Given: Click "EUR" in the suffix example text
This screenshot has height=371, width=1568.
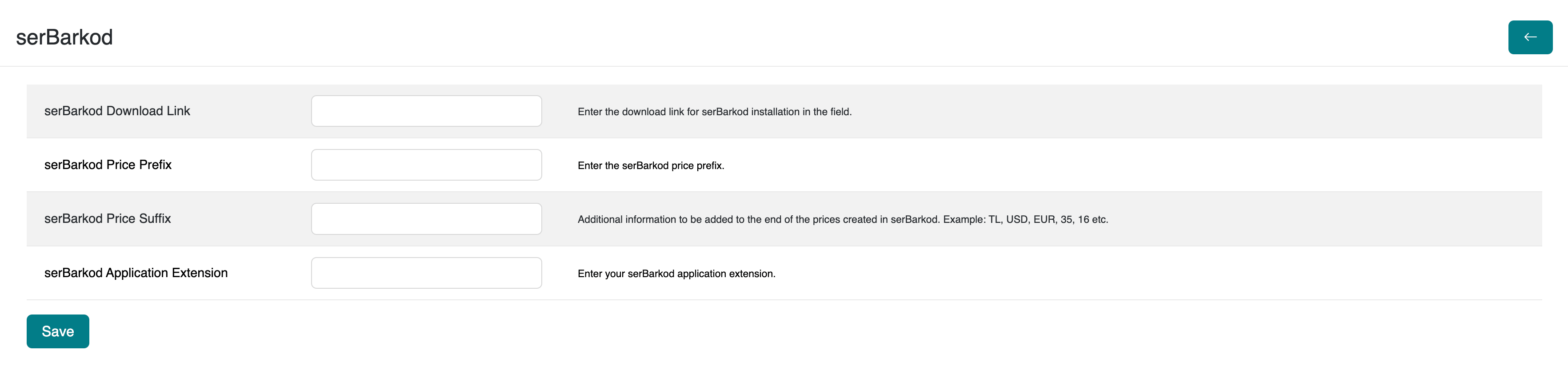Looking at the screenshot, I should (x=1044, y=219).
